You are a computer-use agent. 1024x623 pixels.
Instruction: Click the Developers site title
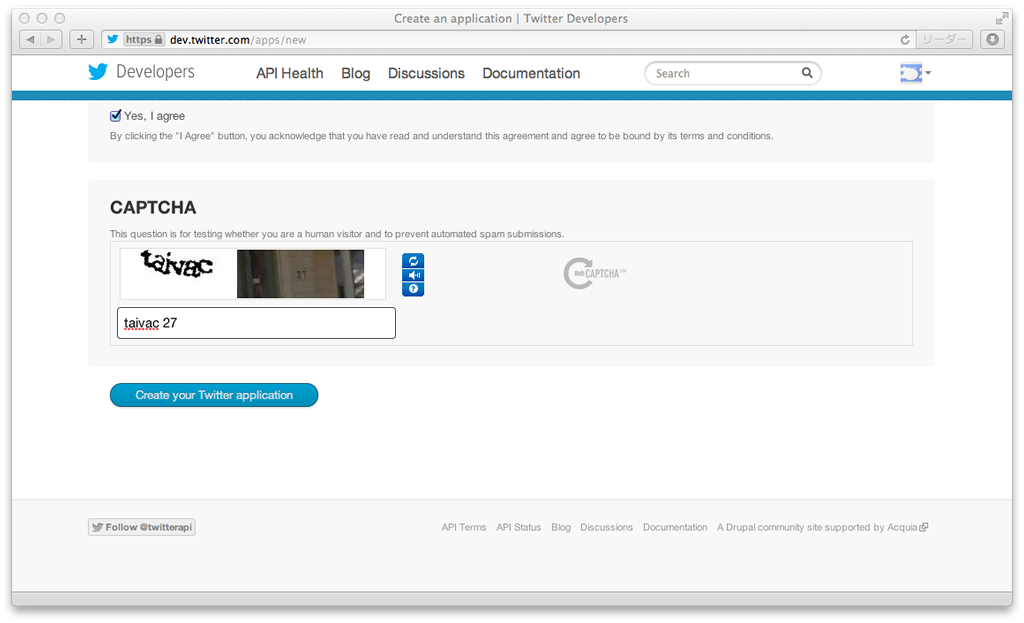click(x=155, y=71)
